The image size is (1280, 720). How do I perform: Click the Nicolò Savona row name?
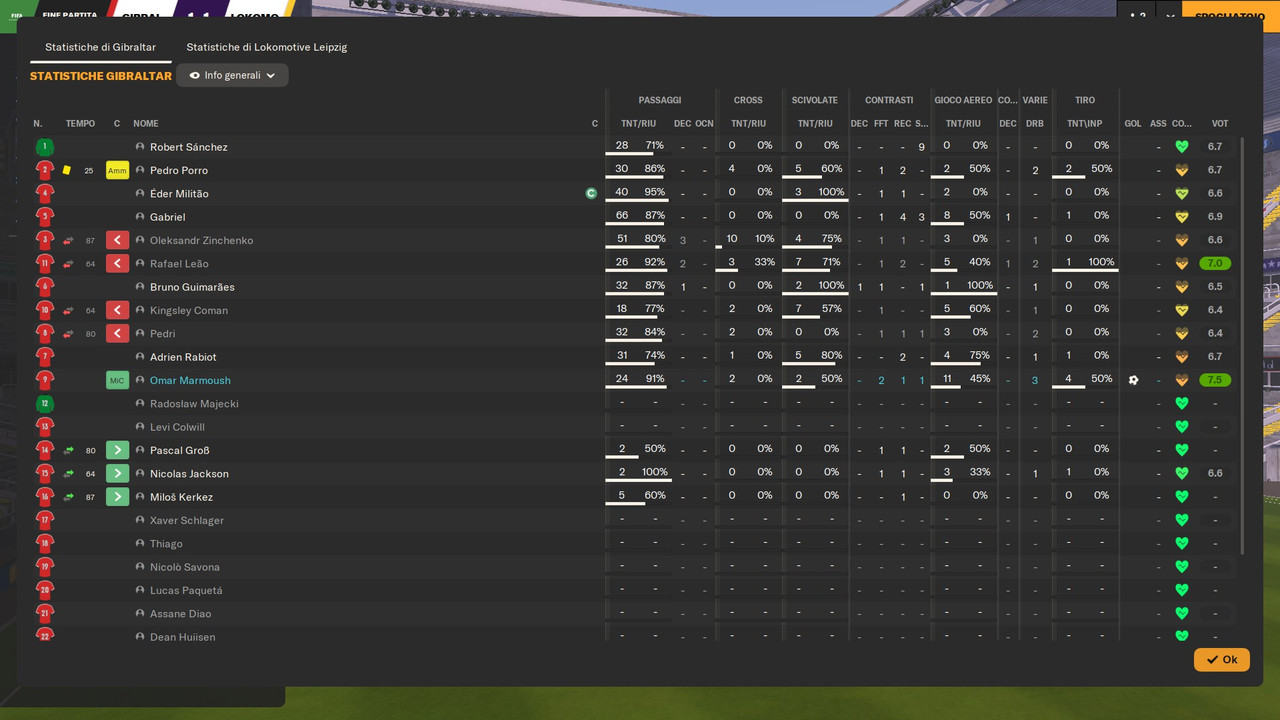(185, 567)
